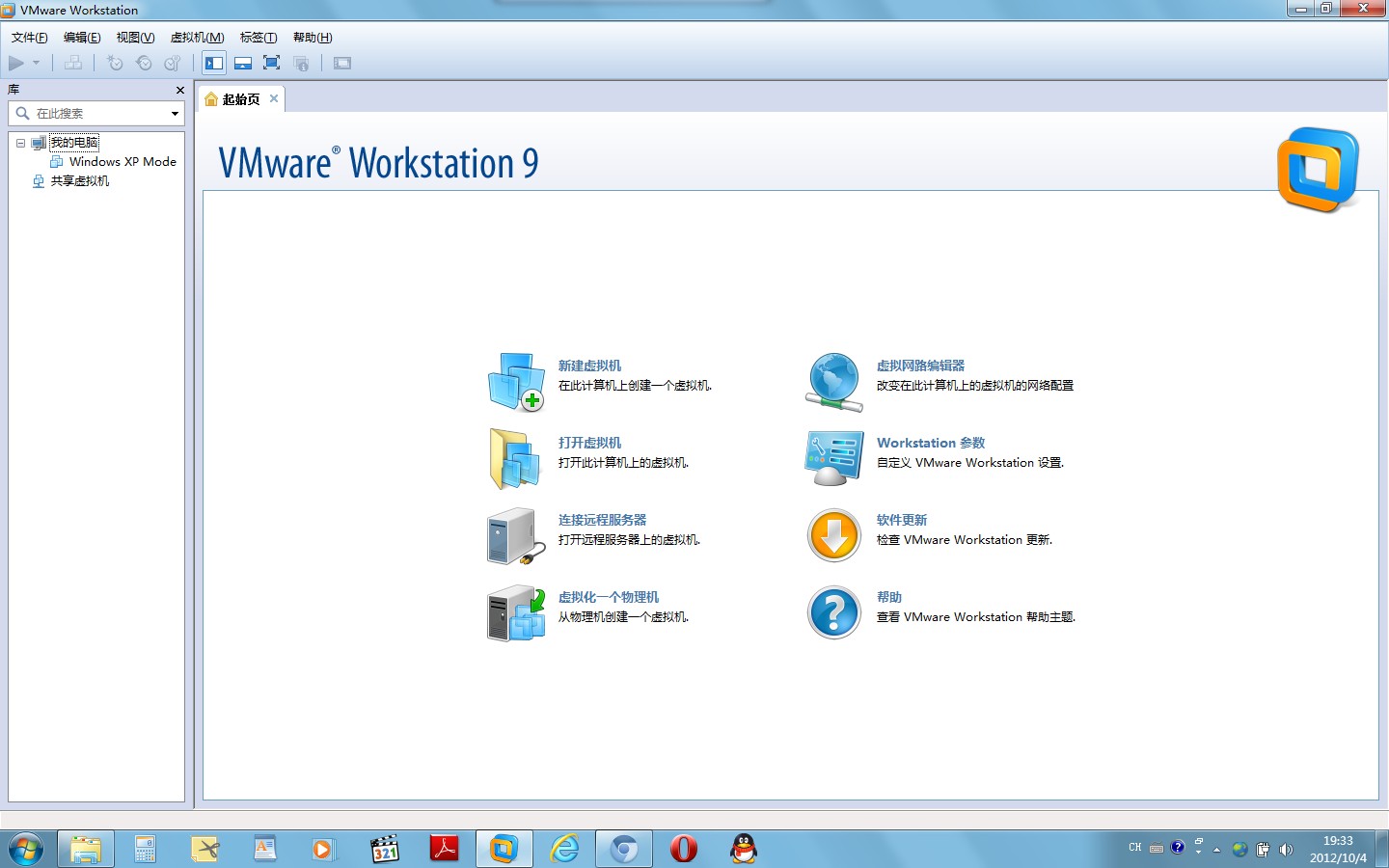The height and width of the screenshot is (868, 1389).
Task: Open Adobe Reader from the taskbar
Action: 444,849
